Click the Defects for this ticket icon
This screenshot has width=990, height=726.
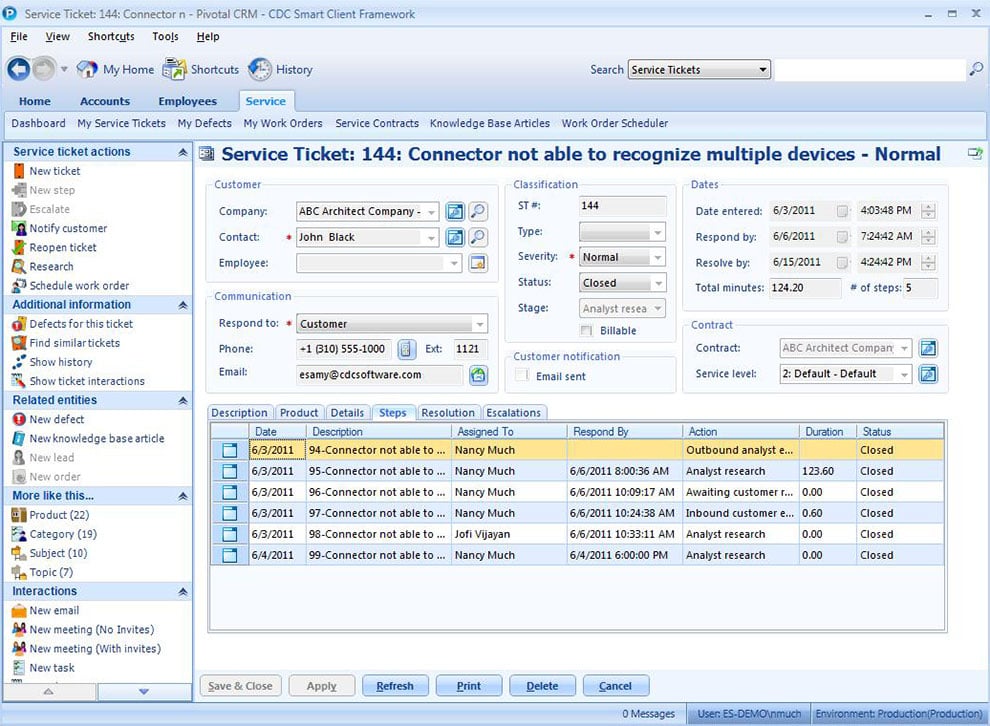(x=19, y=324)
